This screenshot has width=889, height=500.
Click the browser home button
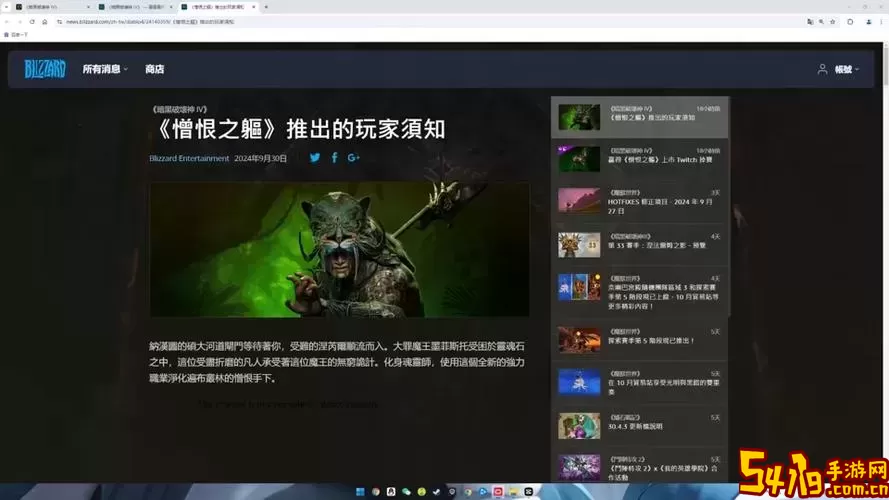tap(44, 22)
